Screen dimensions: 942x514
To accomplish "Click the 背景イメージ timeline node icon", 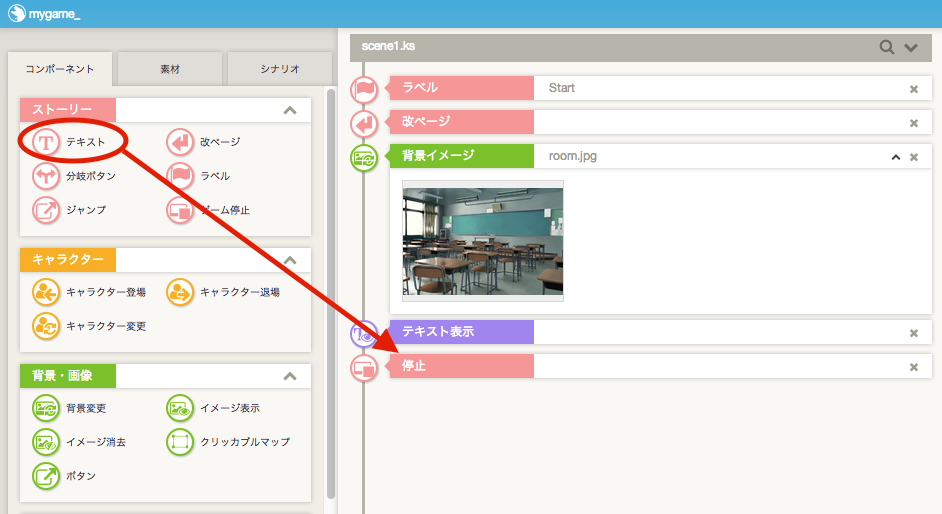I will point(364,158).
